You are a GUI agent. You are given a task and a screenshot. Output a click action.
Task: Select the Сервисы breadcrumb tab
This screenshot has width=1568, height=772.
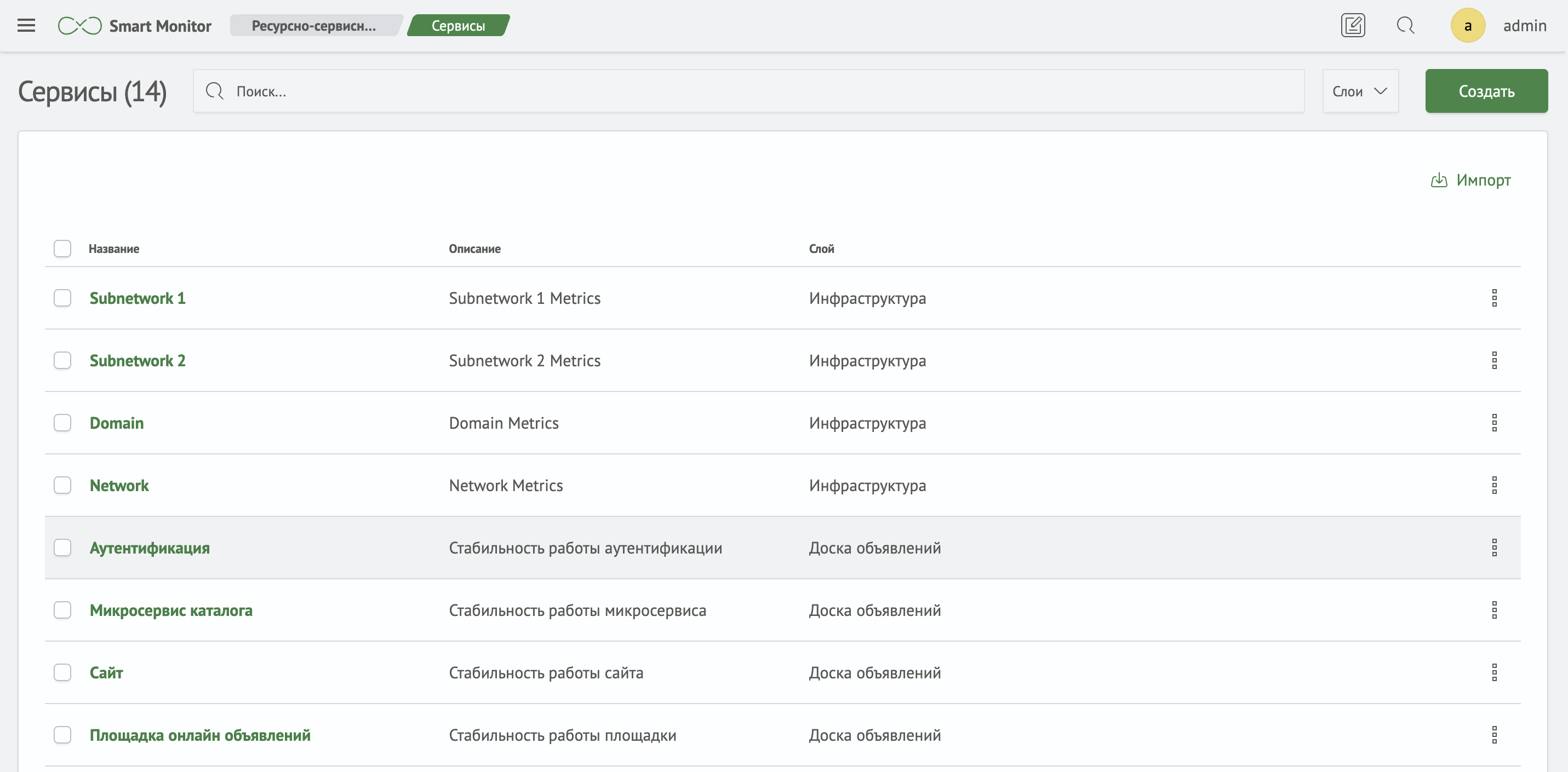pos(457,26)
